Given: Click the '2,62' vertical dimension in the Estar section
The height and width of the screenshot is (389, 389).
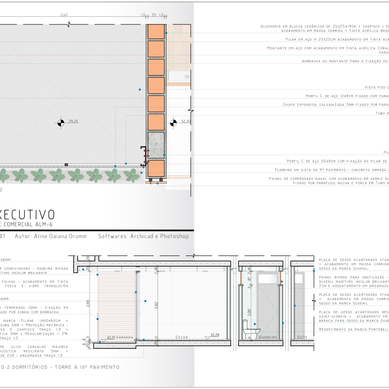Looking at the screenshot, I should pos(156,305).
